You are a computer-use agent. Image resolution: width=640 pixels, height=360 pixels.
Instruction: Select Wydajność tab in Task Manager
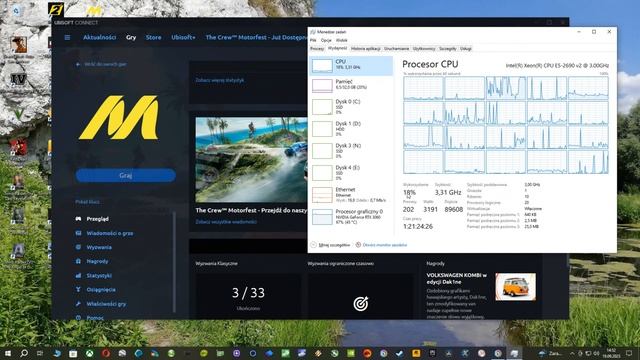pyautogui.click(x=337, y=48)
